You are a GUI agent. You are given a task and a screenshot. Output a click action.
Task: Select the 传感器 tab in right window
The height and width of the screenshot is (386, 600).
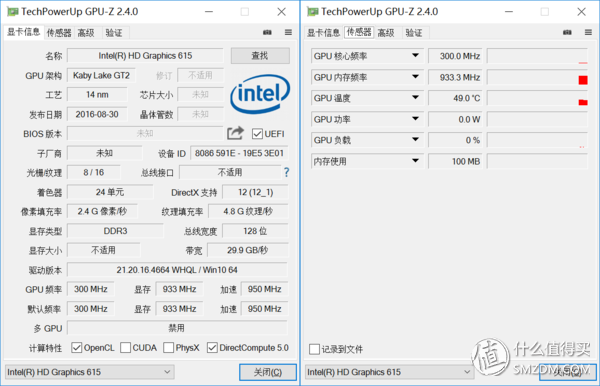tap(359, 32)
